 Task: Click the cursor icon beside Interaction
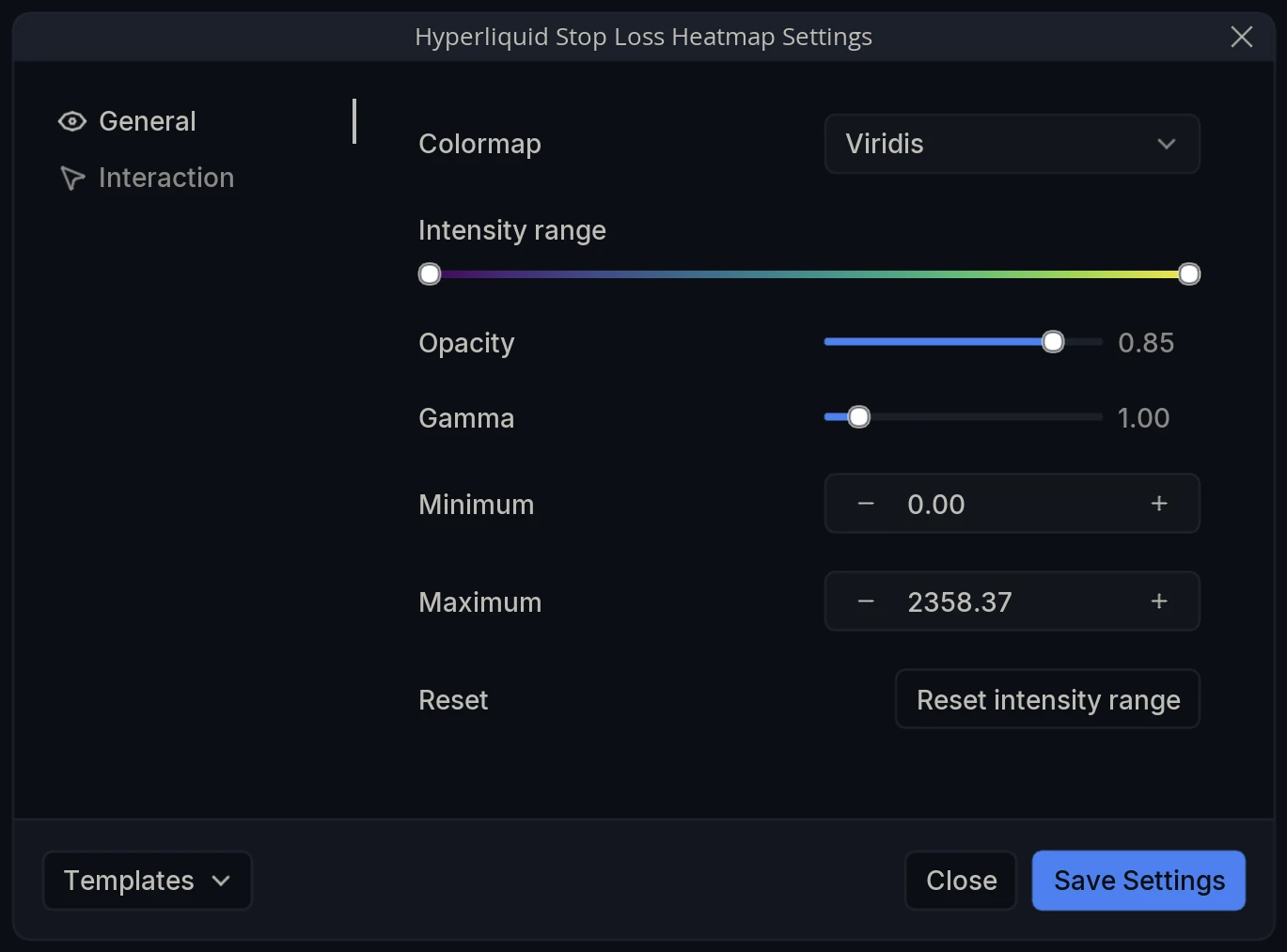[x=72, y=178]
